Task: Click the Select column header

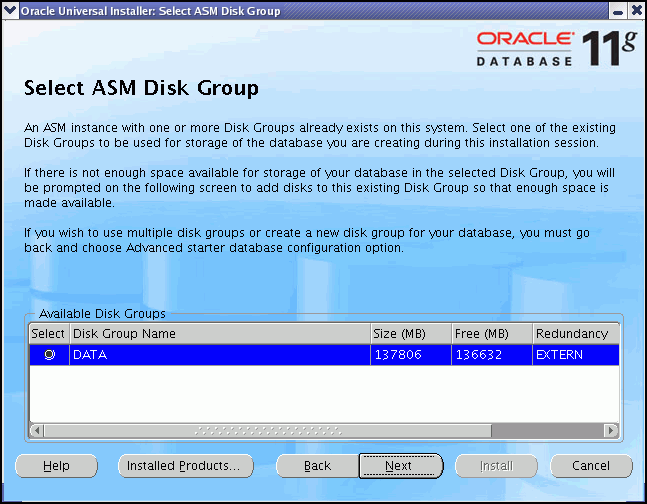Action: [48, 334]
